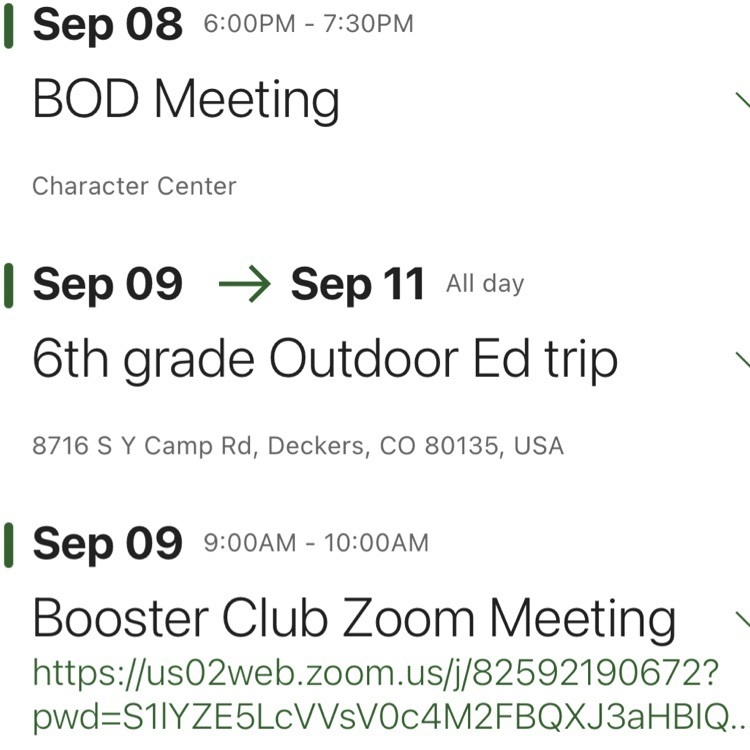Open the 6th grade Outdoor Ed trip title

coord(325,360)
